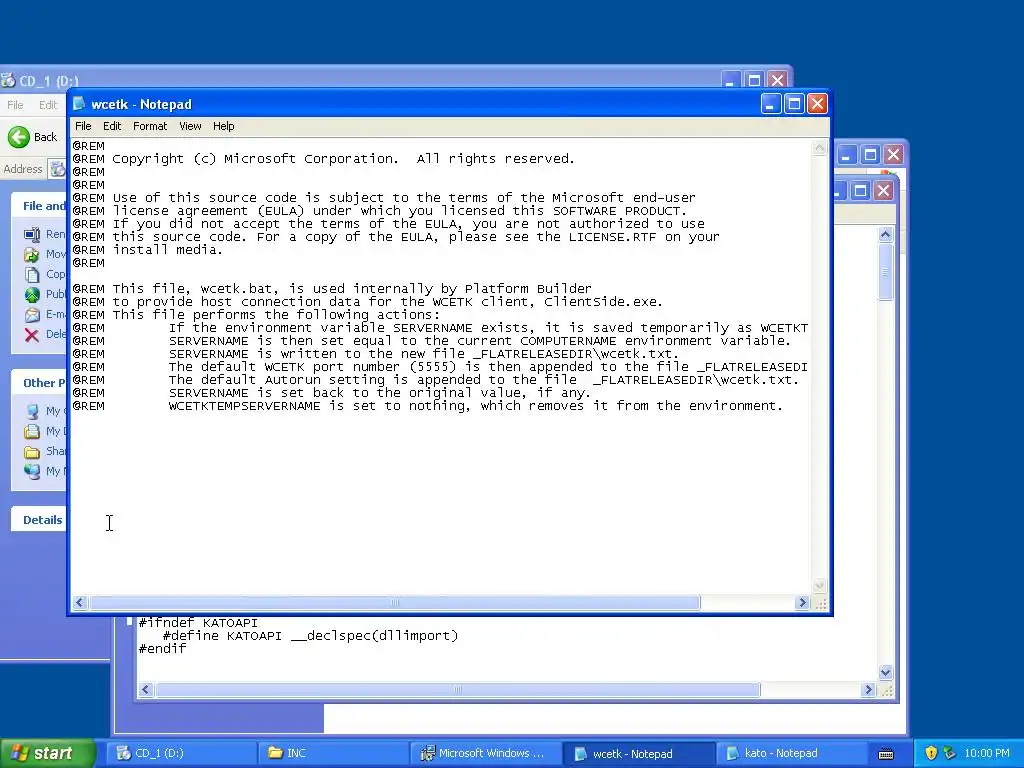
Task: Click left arrow of kato horizontal scrollbar
Action: pyautogui.click(x=146, y=690)
